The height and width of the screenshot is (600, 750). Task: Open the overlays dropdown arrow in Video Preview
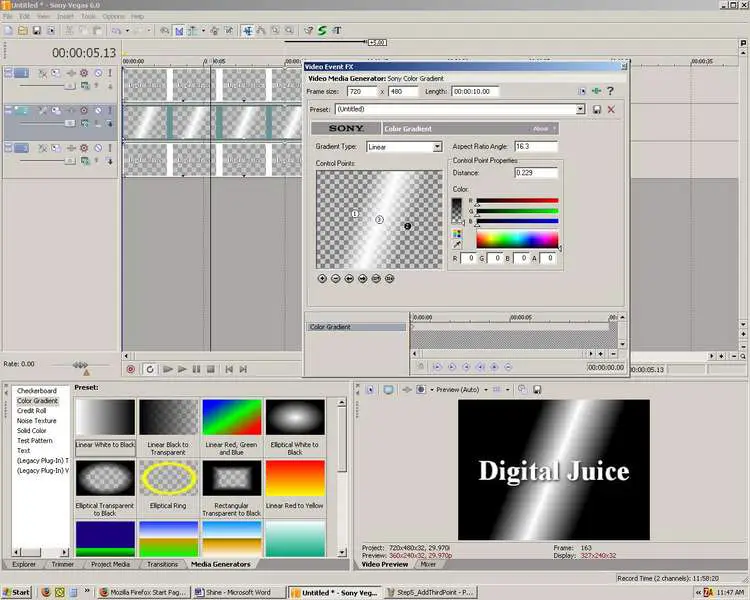[507, 390]
